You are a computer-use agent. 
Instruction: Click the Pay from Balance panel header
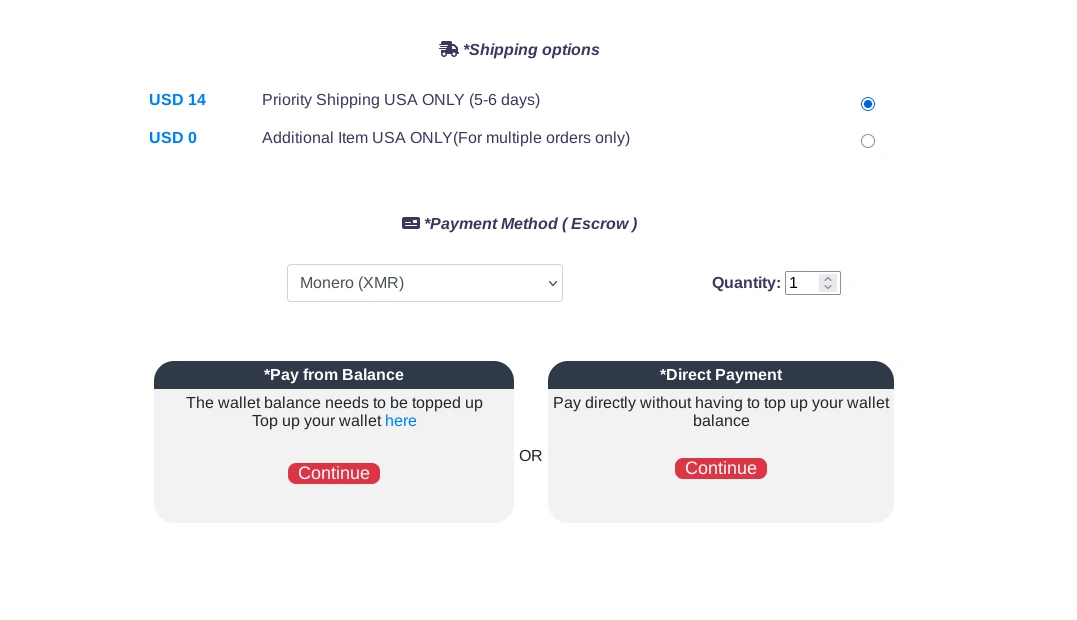click(334, 375)
